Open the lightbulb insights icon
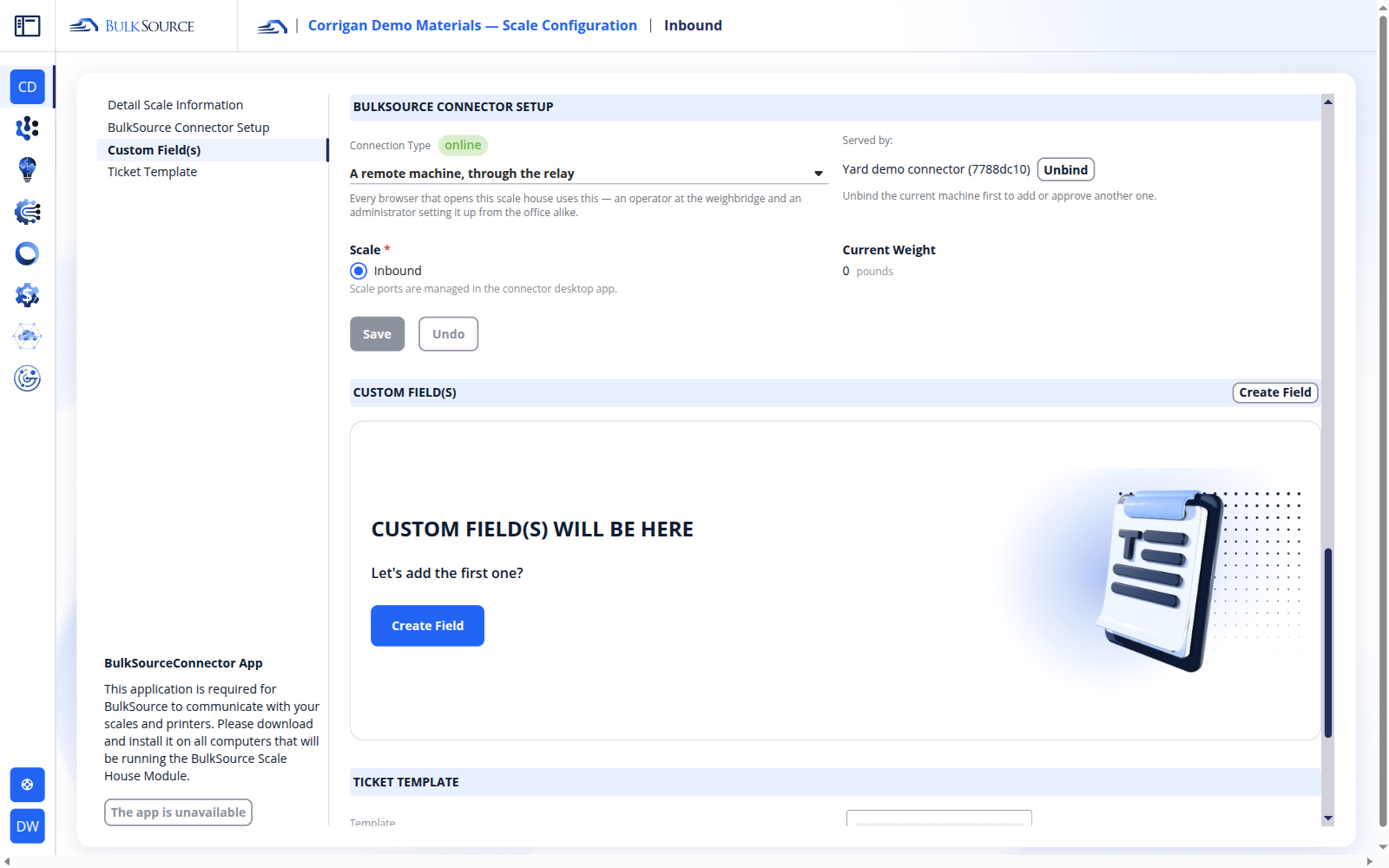 point(28,170)
